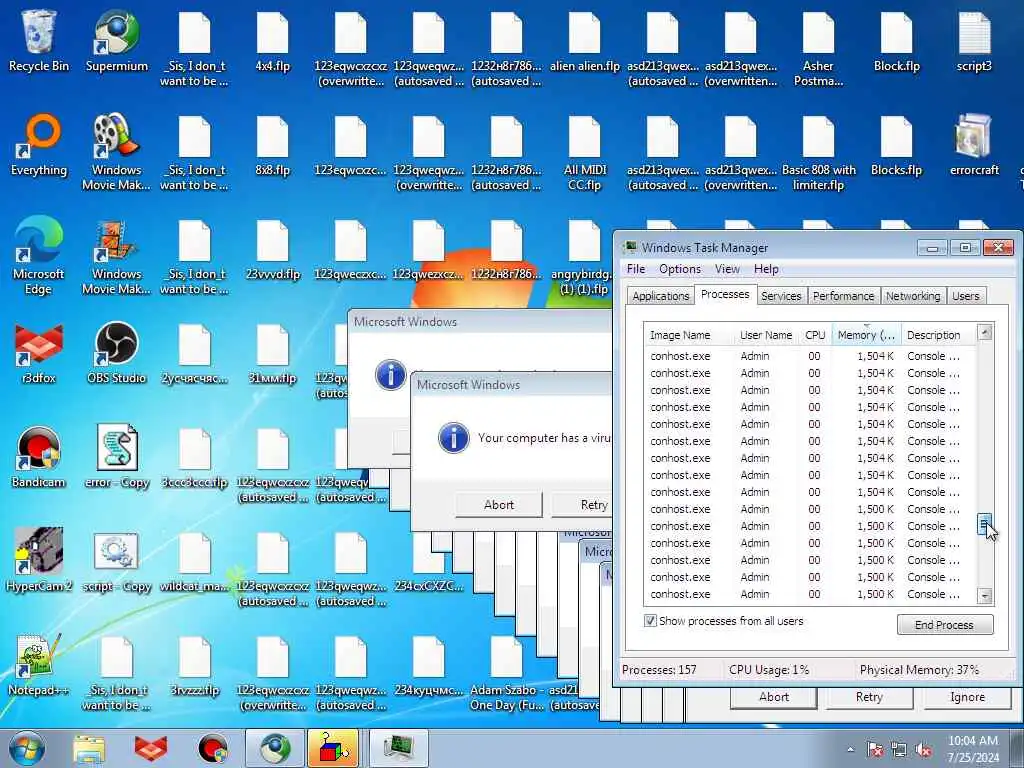Viewport: 1024px width, 768px height.
Task: Switch to the Users tab
Action: [x=965, y=296]
